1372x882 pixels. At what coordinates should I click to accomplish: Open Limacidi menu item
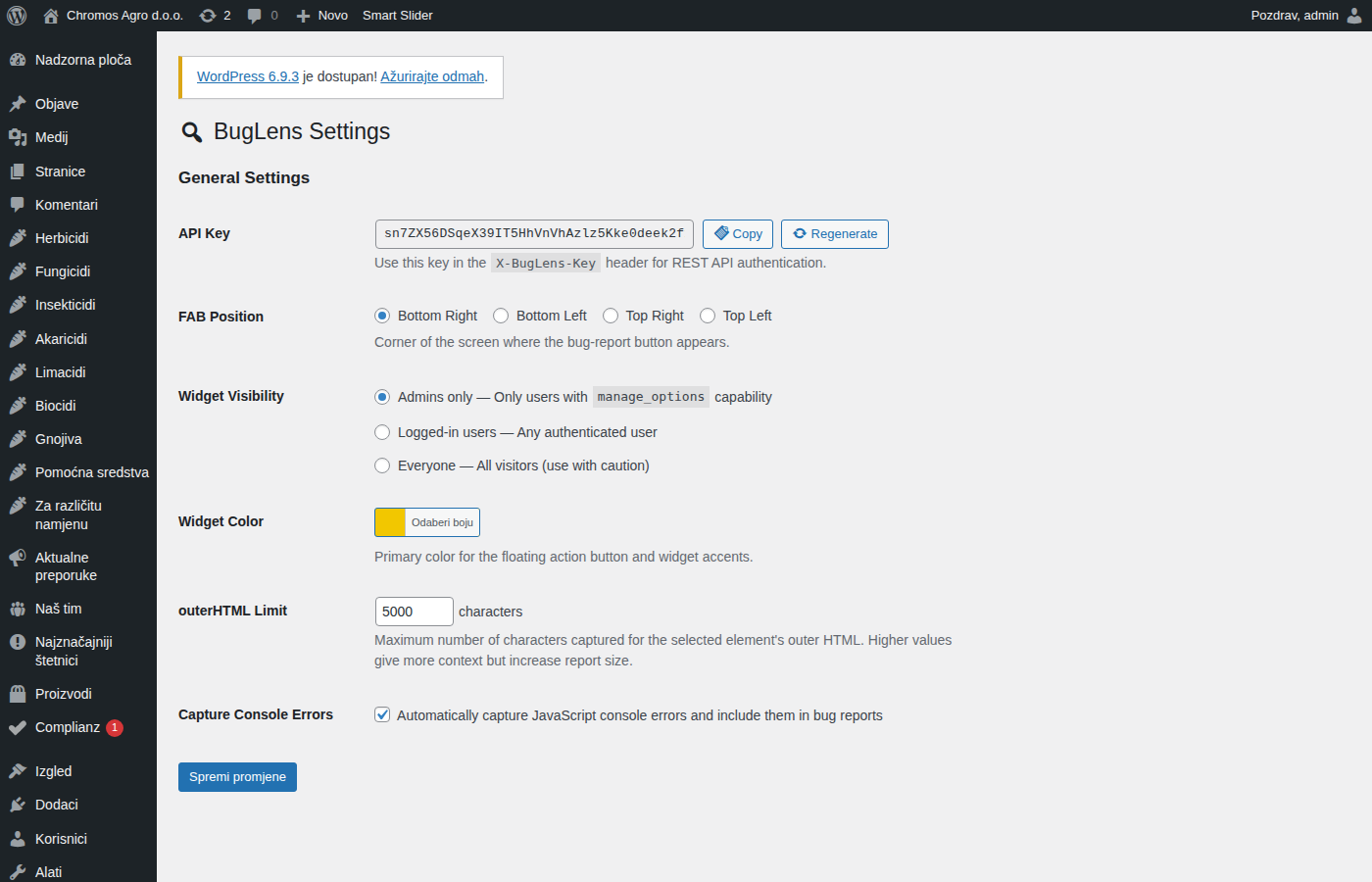tap(78, 372)
